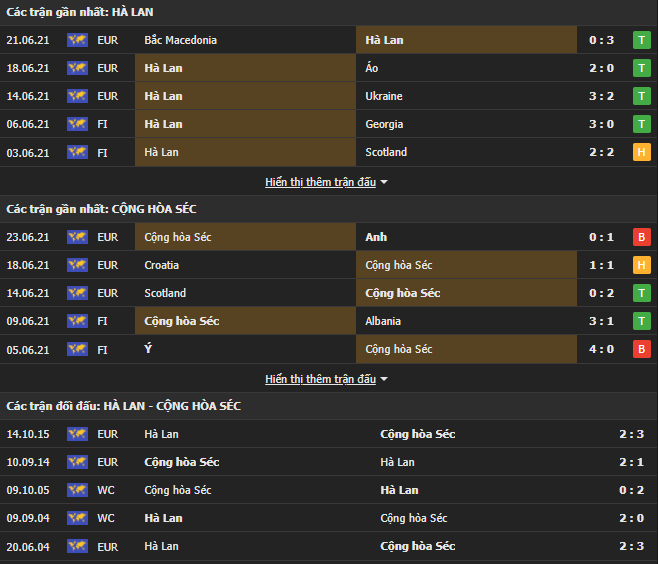Click the green T badge for Cộng hòa Séc vs Albania
The height and width of the screenshot is (564, 658).
coord(641,321)
